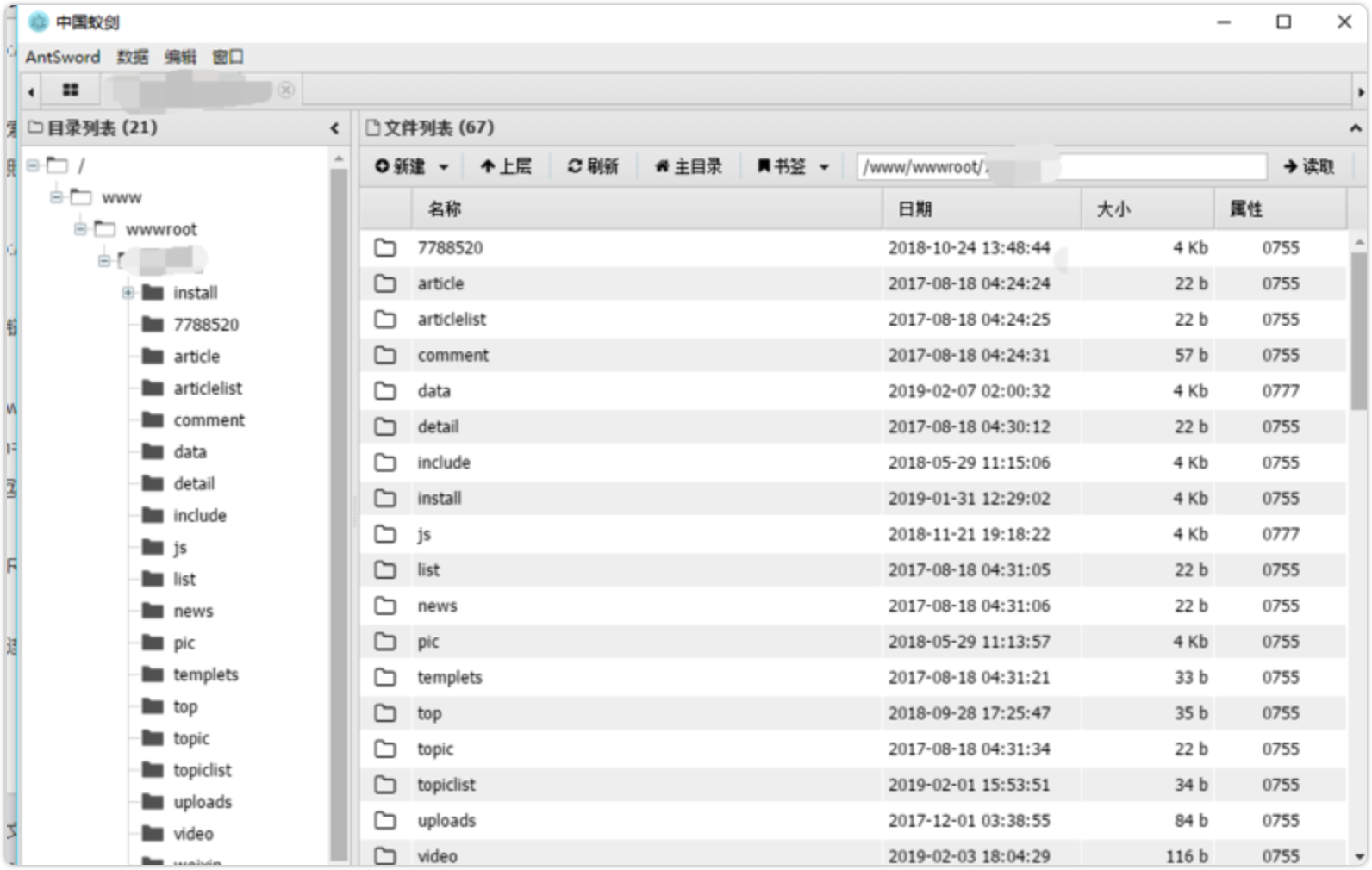This screenshot has height=870, width=1372.
Task: Select the install row in file list
Action: coord(853,499)
